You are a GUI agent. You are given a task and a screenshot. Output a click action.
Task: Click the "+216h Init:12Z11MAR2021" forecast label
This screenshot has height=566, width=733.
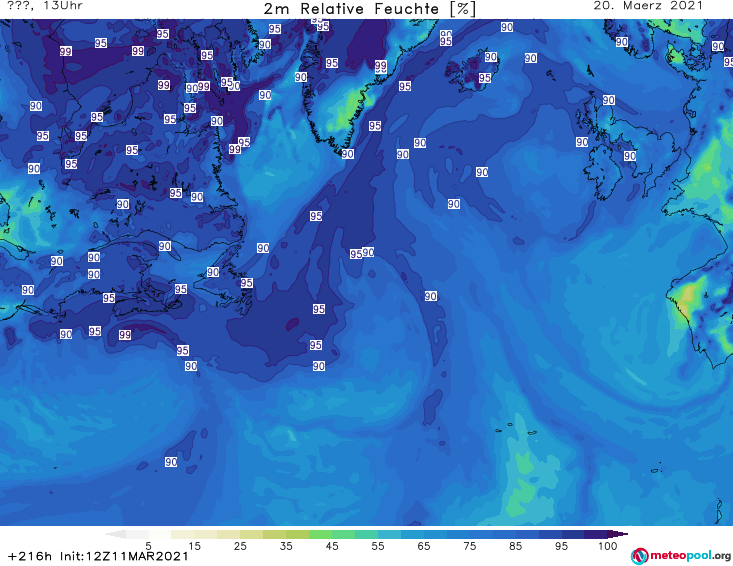[x=98, y=556]
